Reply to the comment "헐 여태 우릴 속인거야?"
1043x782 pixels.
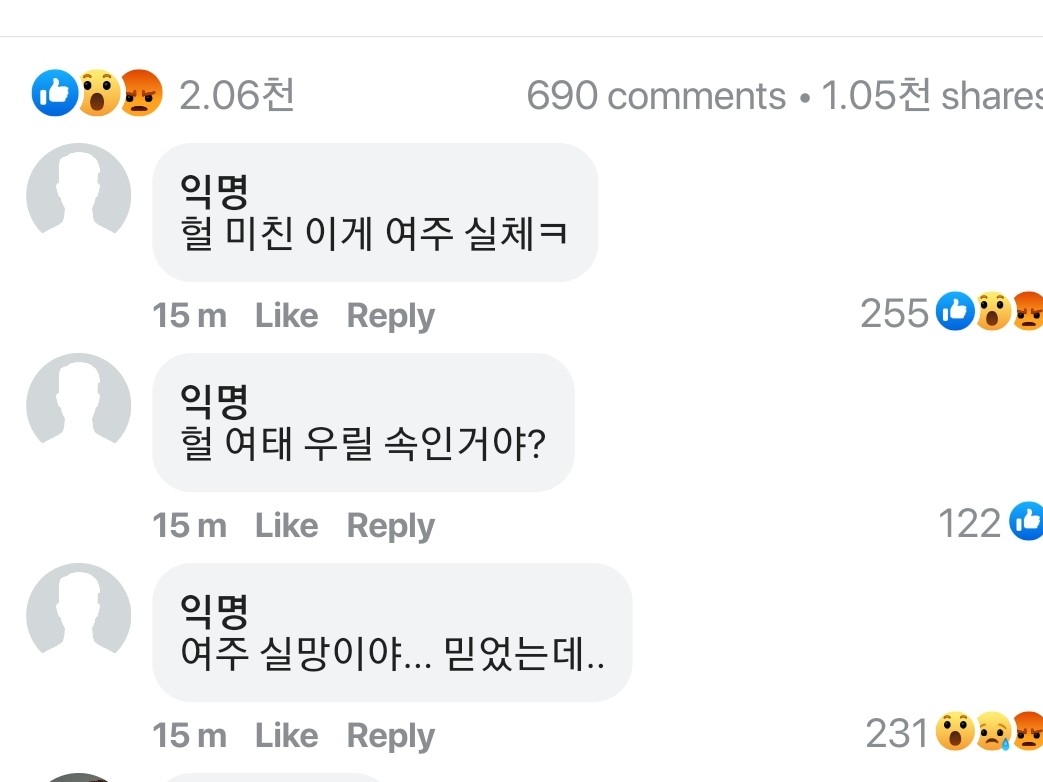pyautogui.click(x=390, y=526)
